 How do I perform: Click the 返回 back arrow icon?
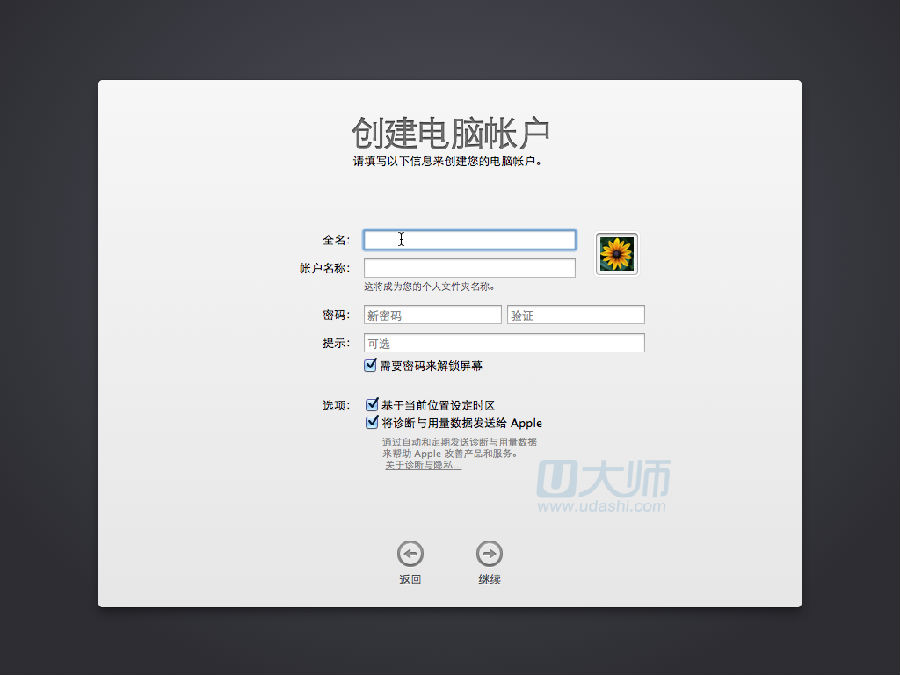pos(410,554)
